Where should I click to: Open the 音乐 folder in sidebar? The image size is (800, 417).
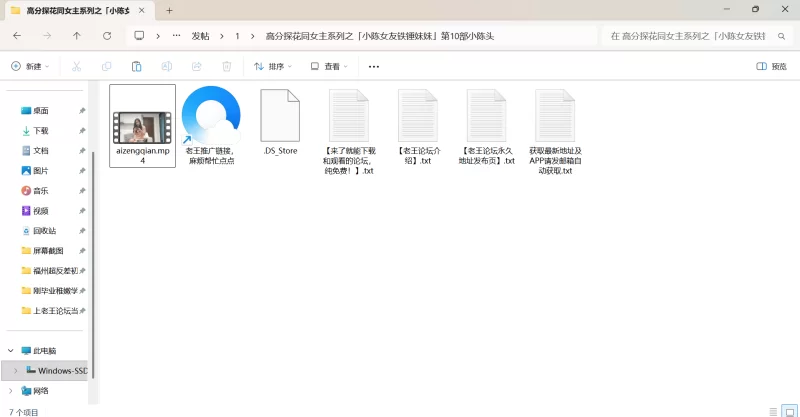coord(40,190)
